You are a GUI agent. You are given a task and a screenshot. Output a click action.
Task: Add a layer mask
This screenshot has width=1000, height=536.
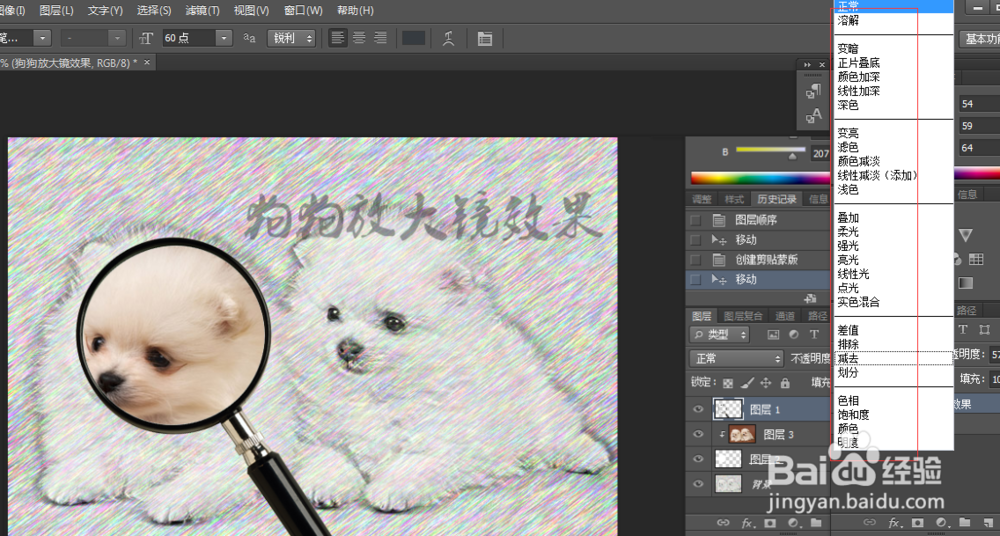tap(770, 523)
